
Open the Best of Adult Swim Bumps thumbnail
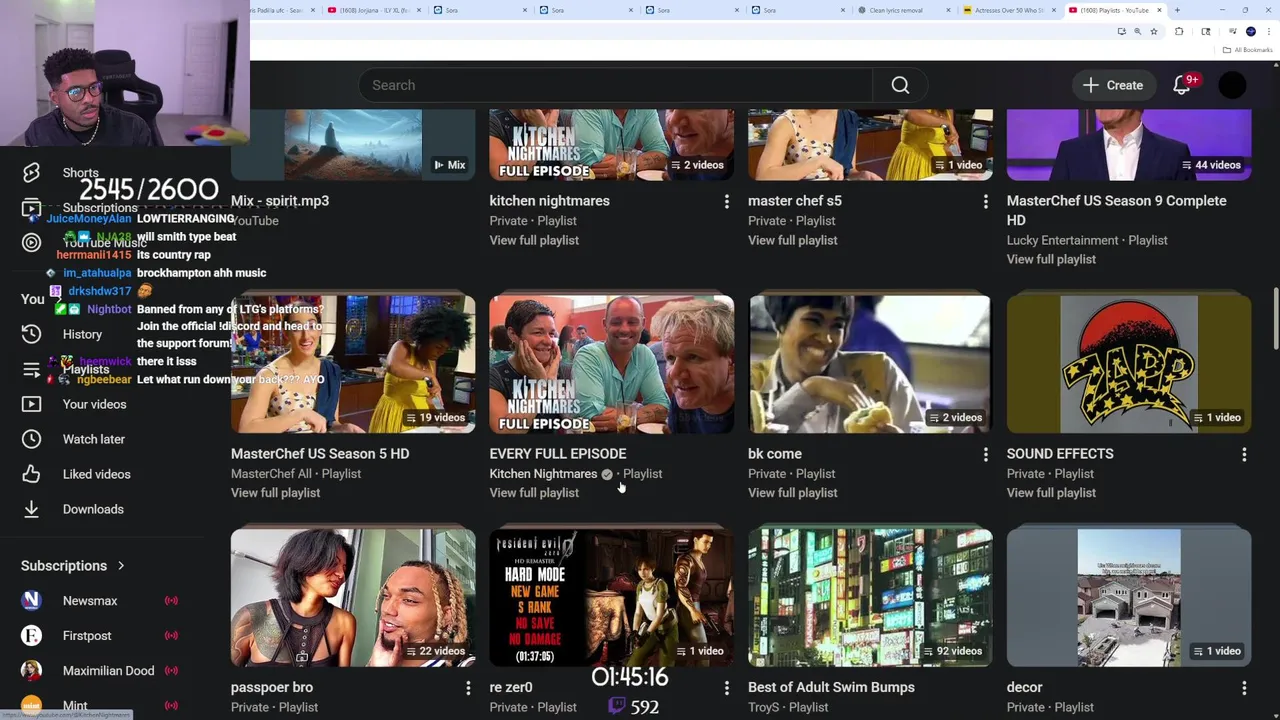(x=870, y=598)
